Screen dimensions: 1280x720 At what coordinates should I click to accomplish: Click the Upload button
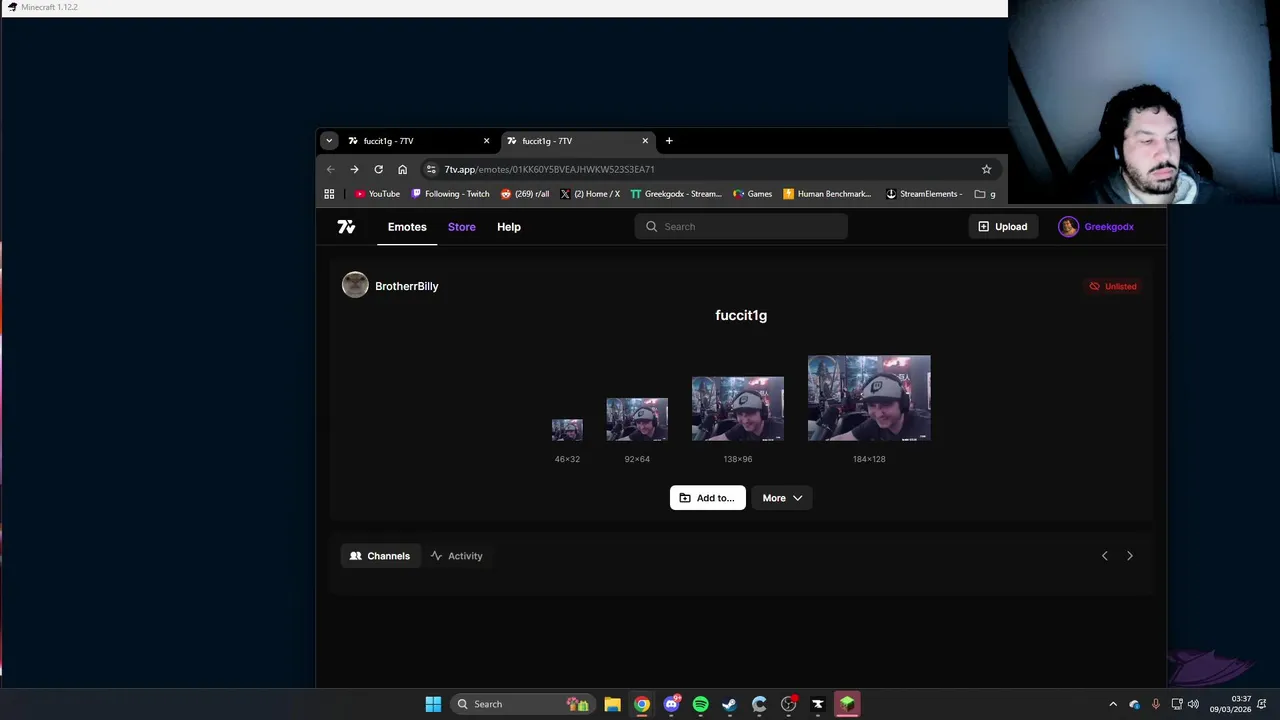[x=1003, y=227]
